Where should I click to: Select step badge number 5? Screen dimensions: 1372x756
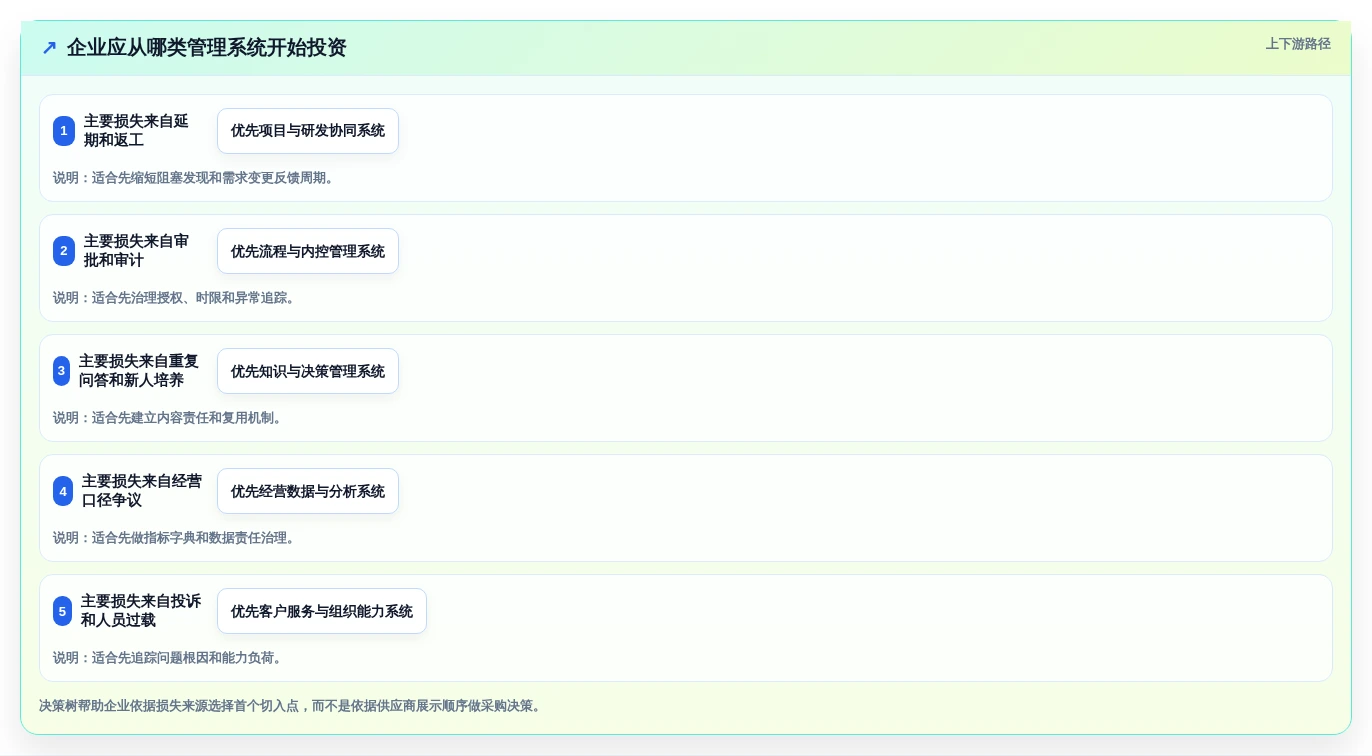point(63,611)
